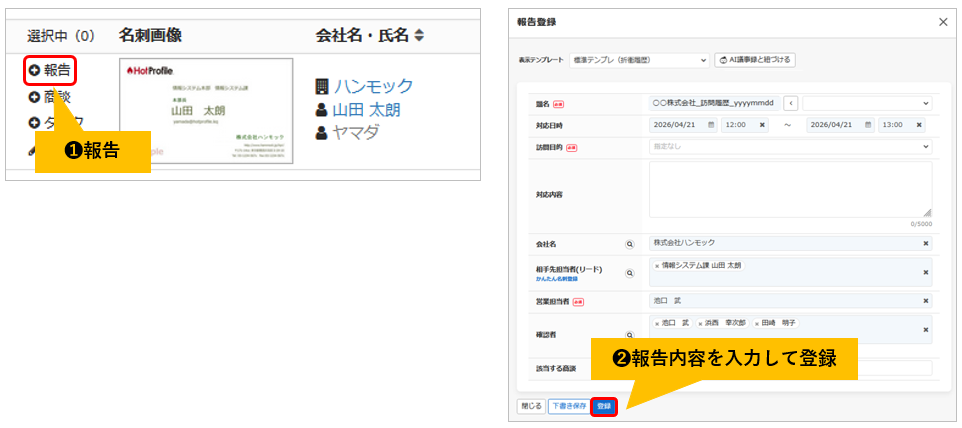Open the 訪問目的 指定なし dropdown
The width and height of the screenshot is (962, 428).
coord(790,147)
